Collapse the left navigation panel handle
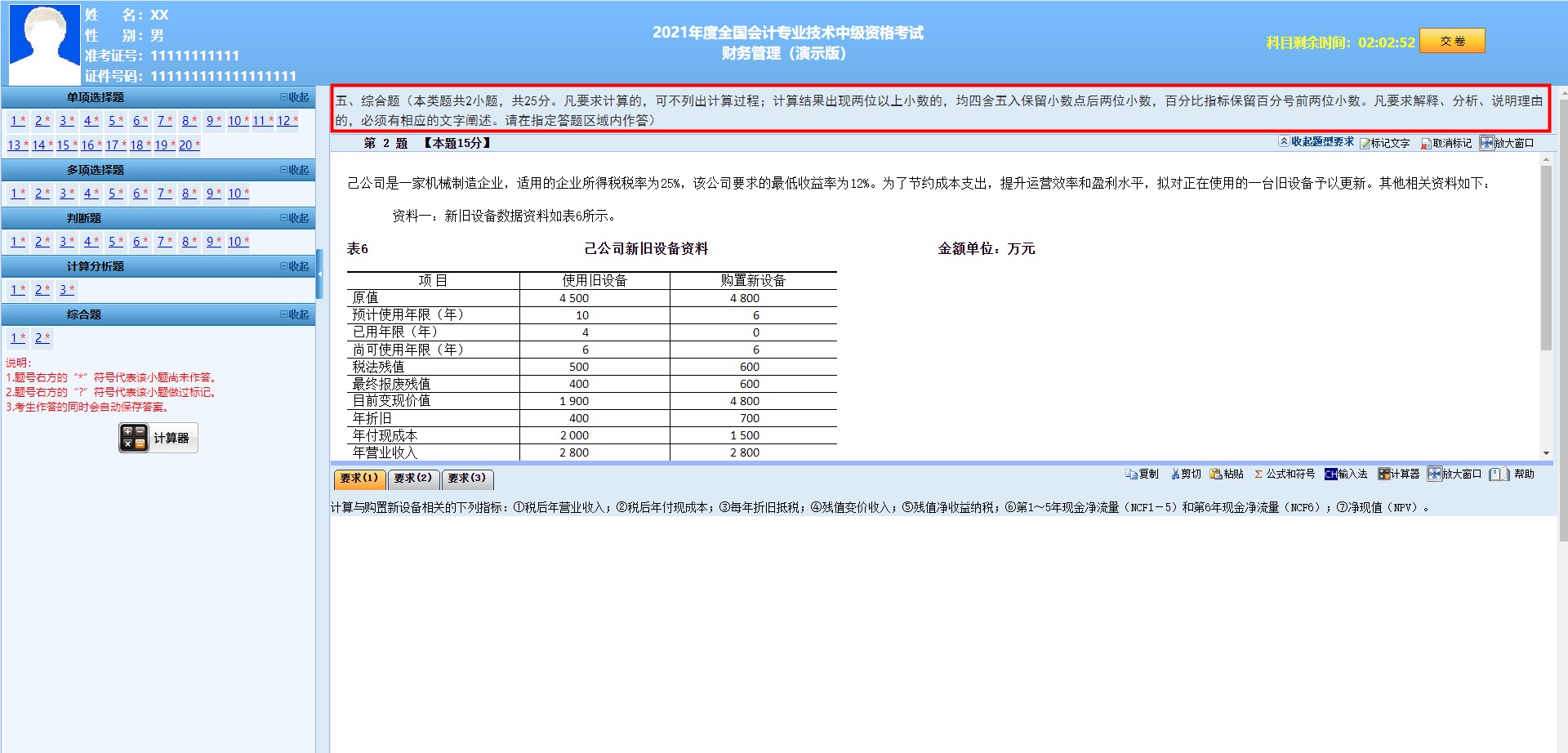Viewport: 1568px width, 753px height. tap(319, 274)
